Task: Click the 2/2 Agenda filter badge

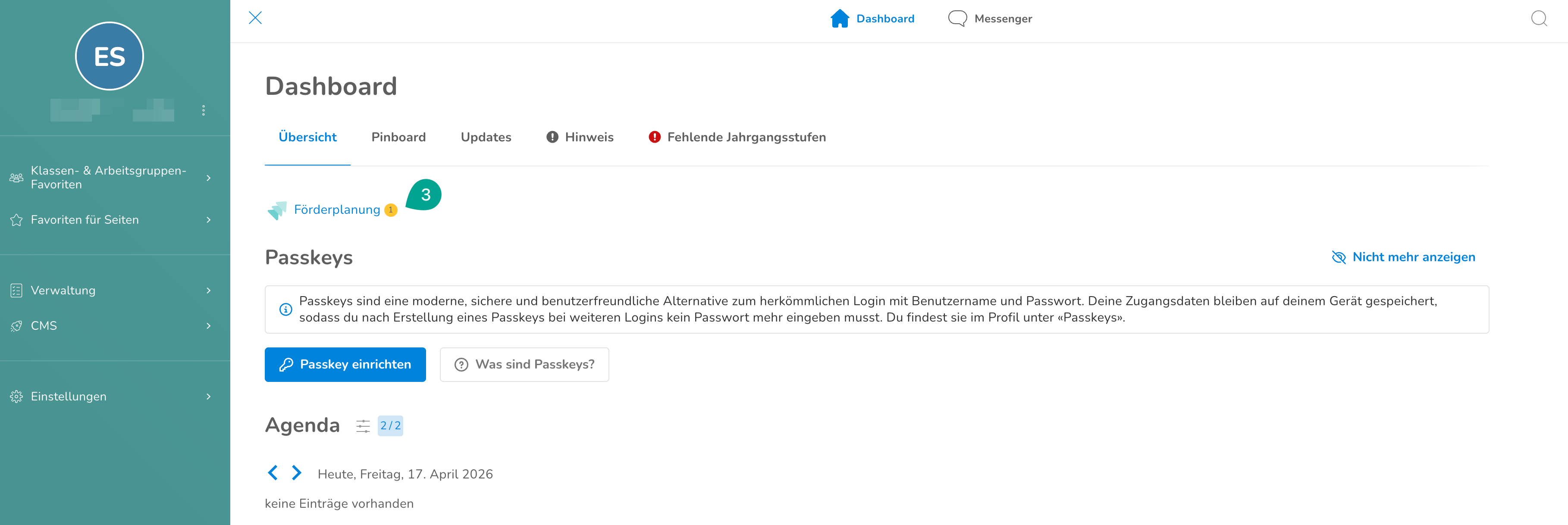Action: (390, 426)
